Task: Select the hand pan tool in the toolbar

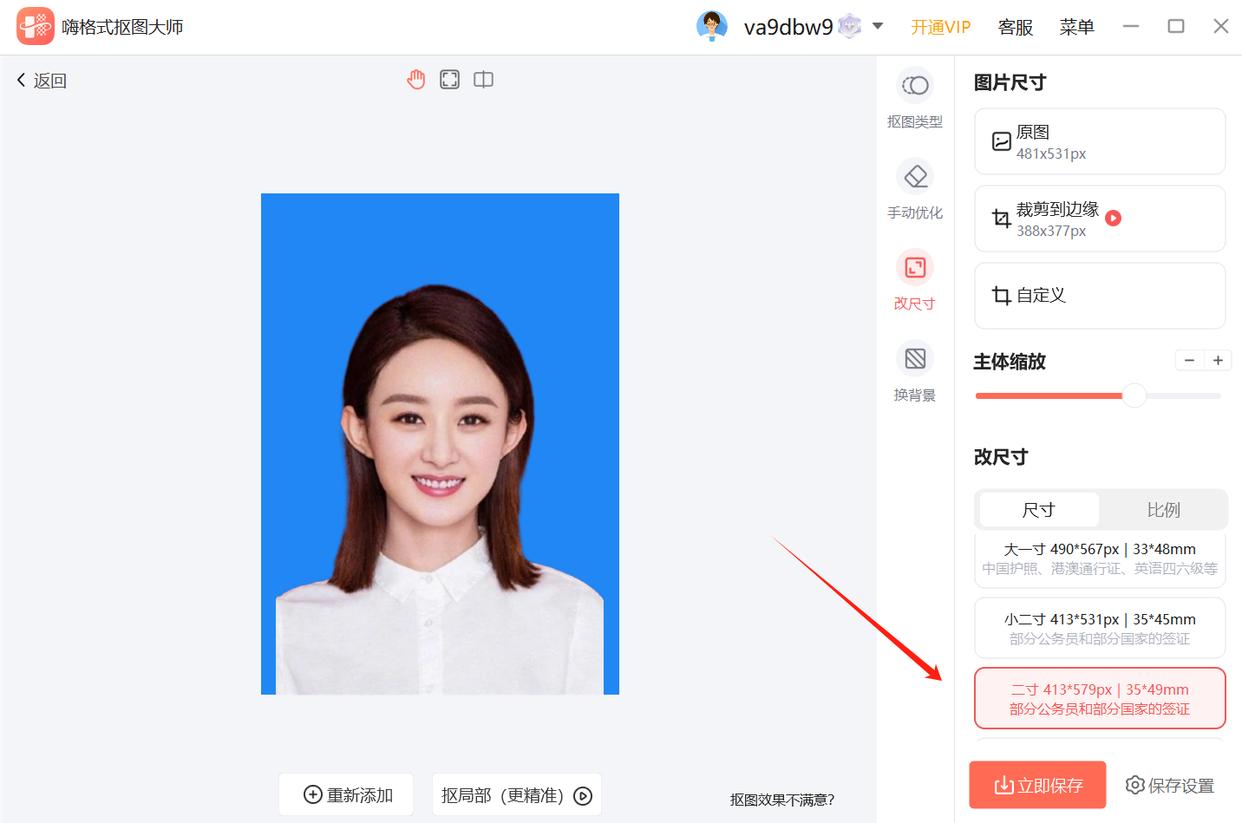Action: (416, 78)
